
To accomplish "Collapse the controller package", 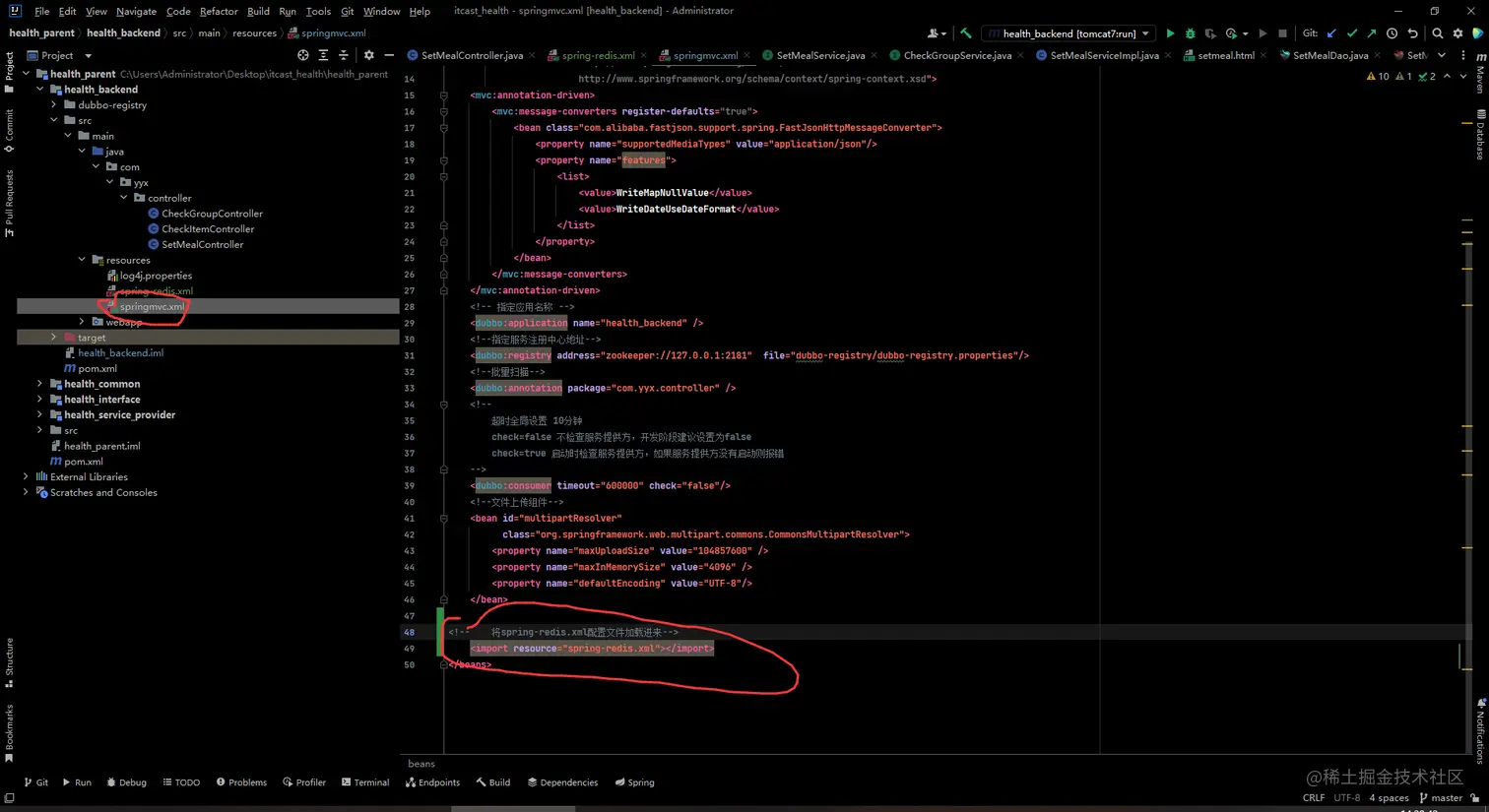I will [124, 198].
